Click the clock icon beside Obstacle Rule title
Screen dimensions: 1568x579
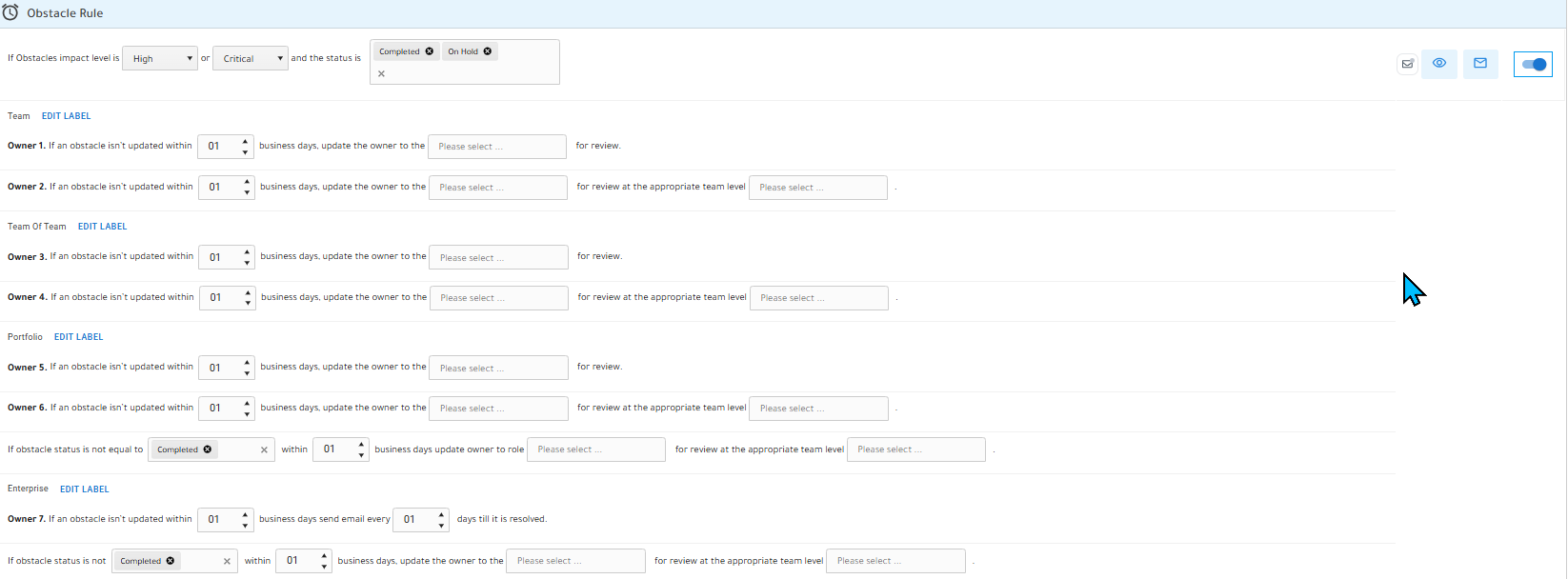click(x=10, y=12)
